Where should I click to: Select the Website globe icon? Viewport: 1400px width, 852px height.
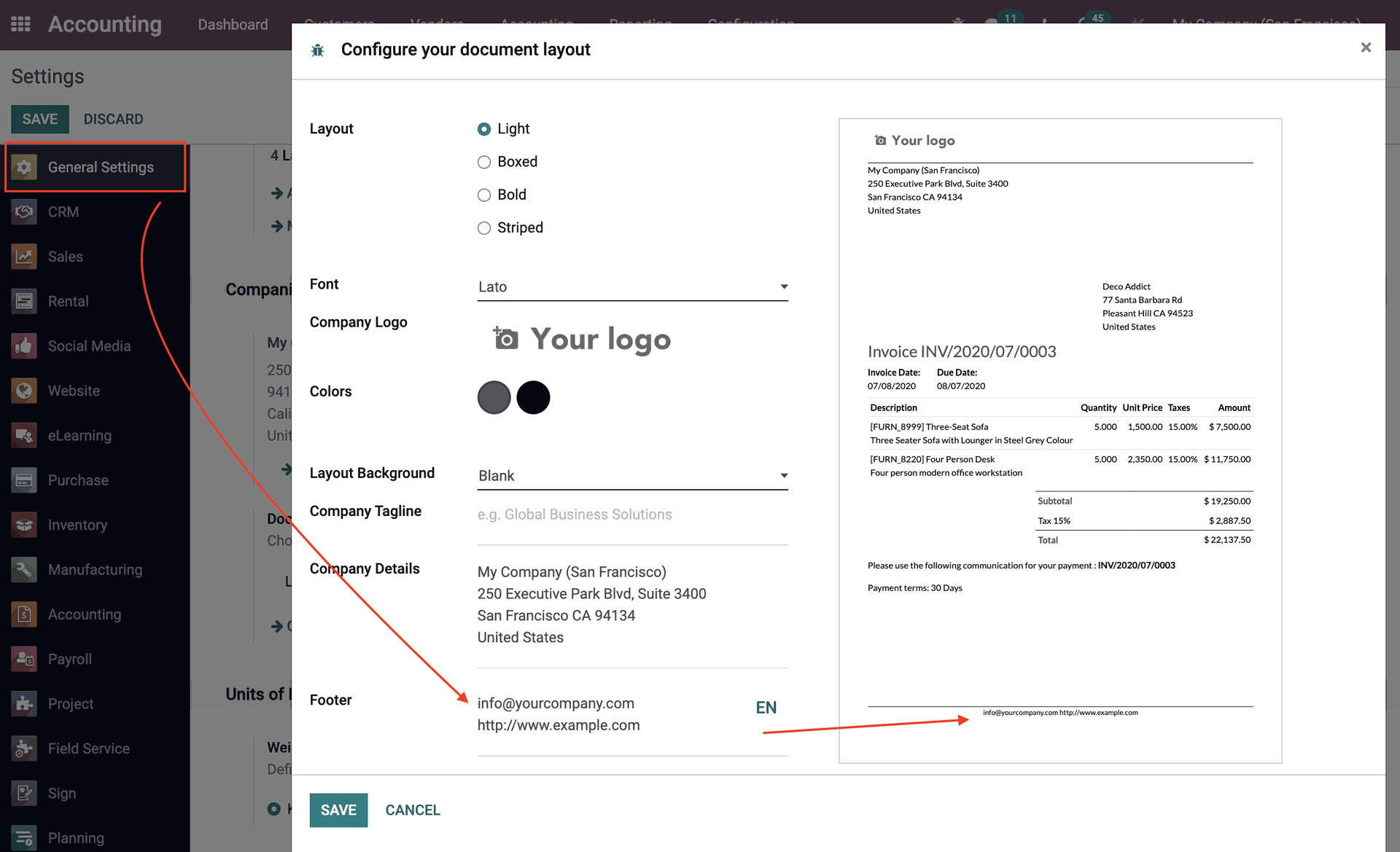coord(24,391)
